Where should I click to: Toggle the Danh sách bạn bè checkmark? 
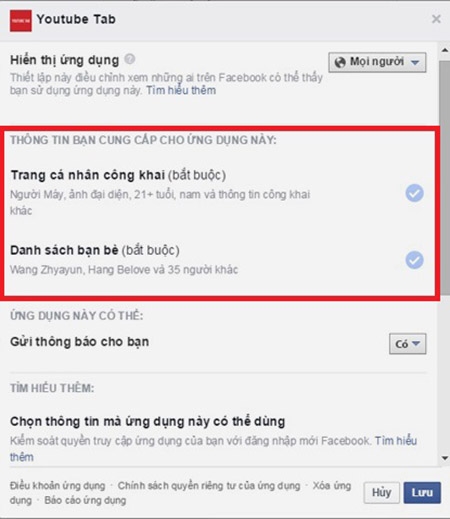414,260
